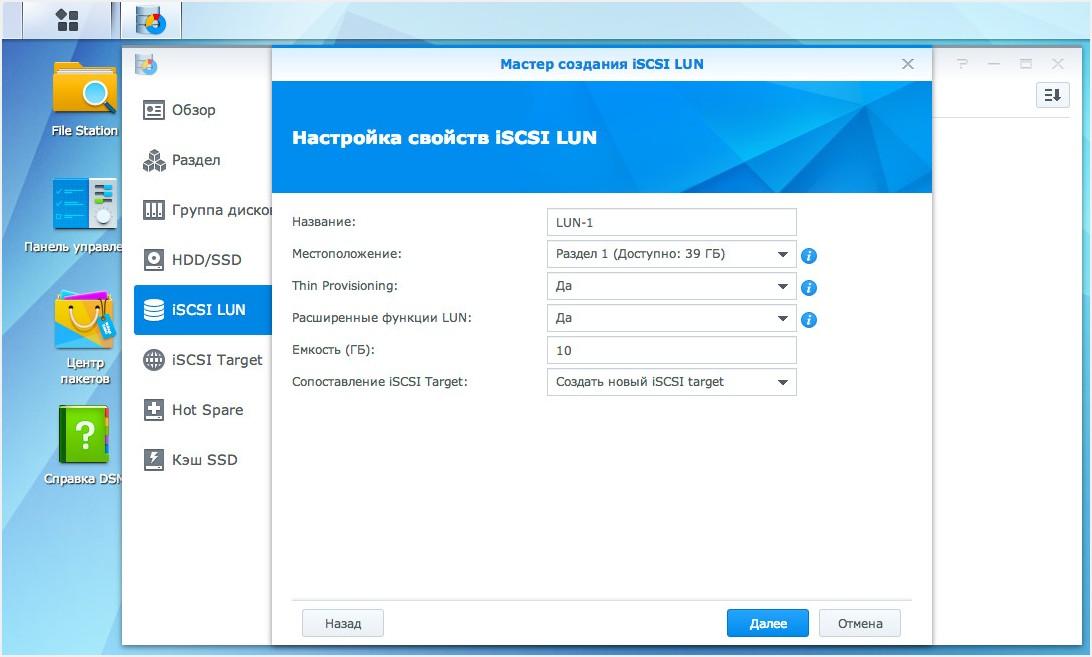Switch to the iSCSI LUN tab
Viewport: 1092px width, 657px height.
[205, 310]
